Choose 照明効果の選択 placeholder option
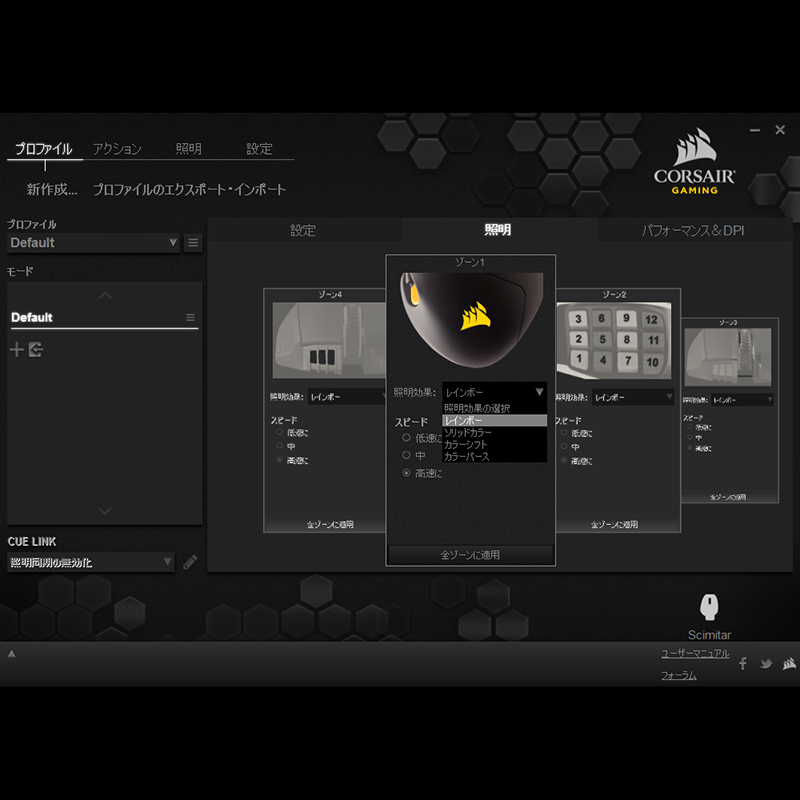The height and width of the screenshot is (800, 800). click(x=494, y=408)
